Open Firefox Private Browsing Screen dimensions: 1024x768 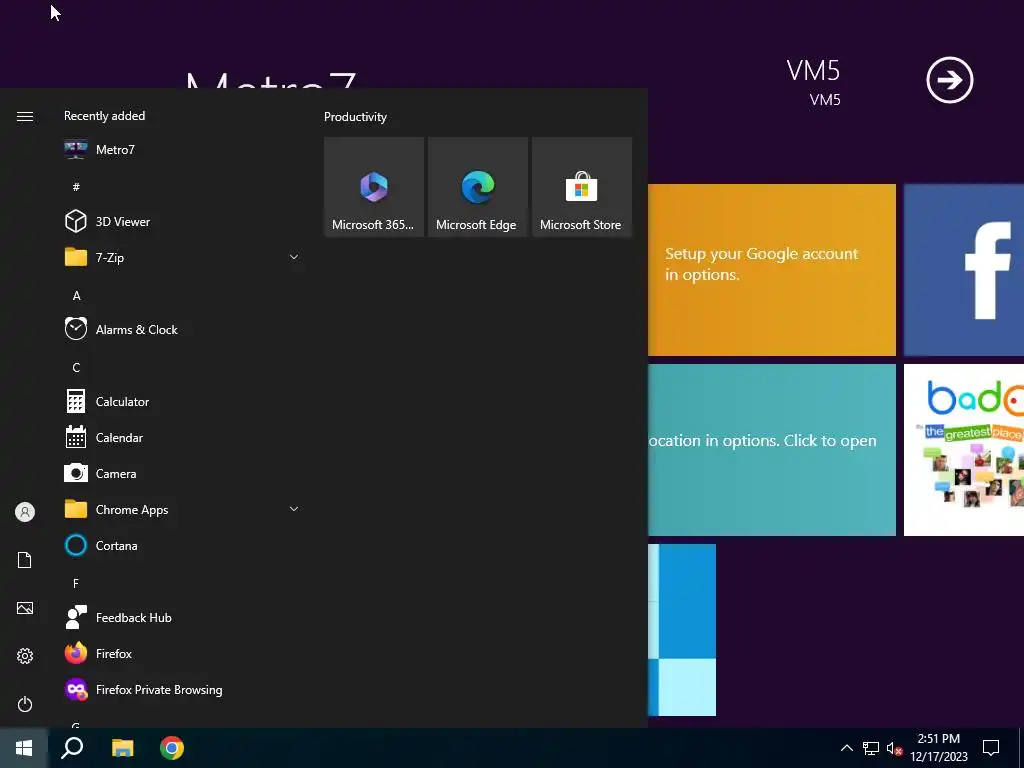coord(181,690)
